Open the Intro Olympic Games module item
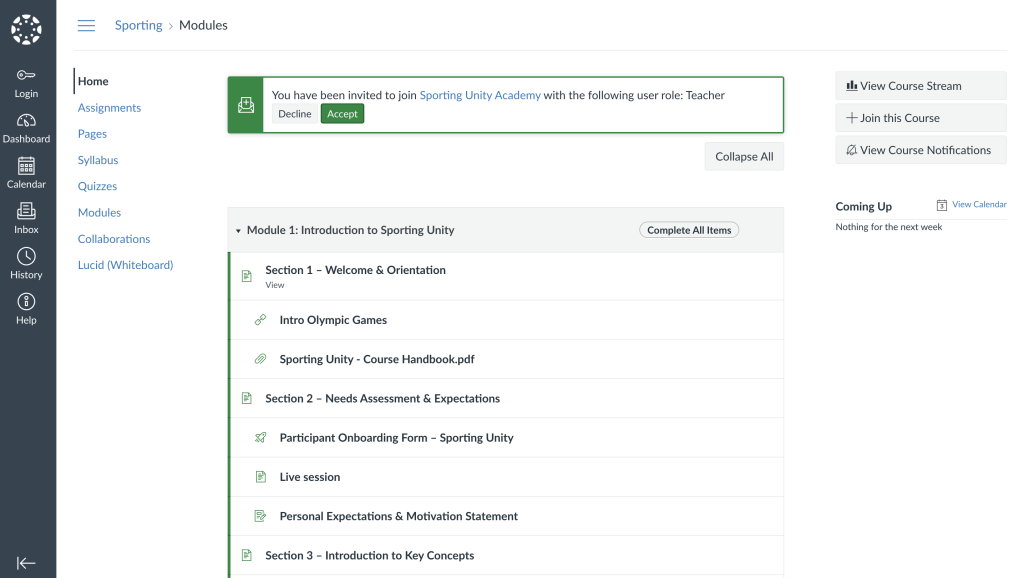 pos(333,320)
